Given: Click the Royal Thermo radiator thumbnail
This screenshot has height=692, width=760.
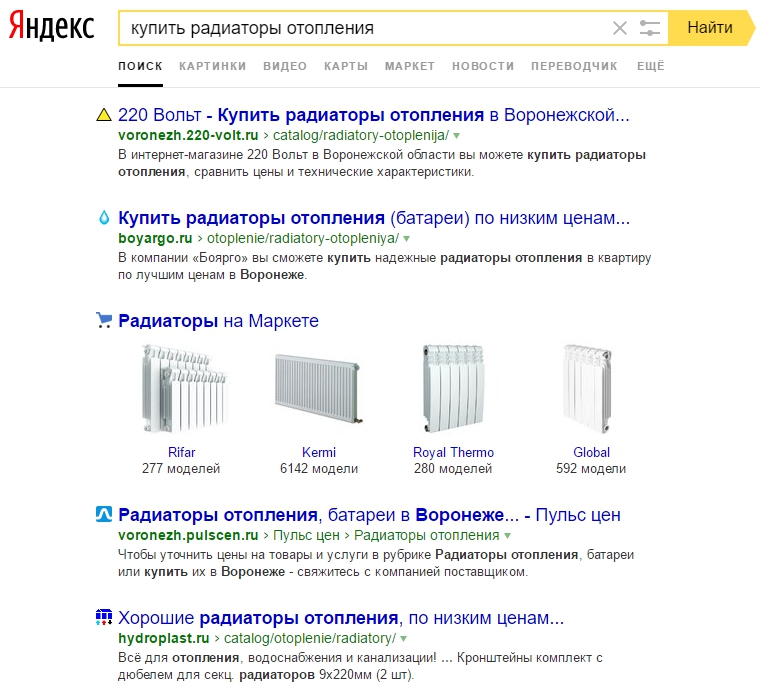Looking at the screenshot, I should (454, 388).
